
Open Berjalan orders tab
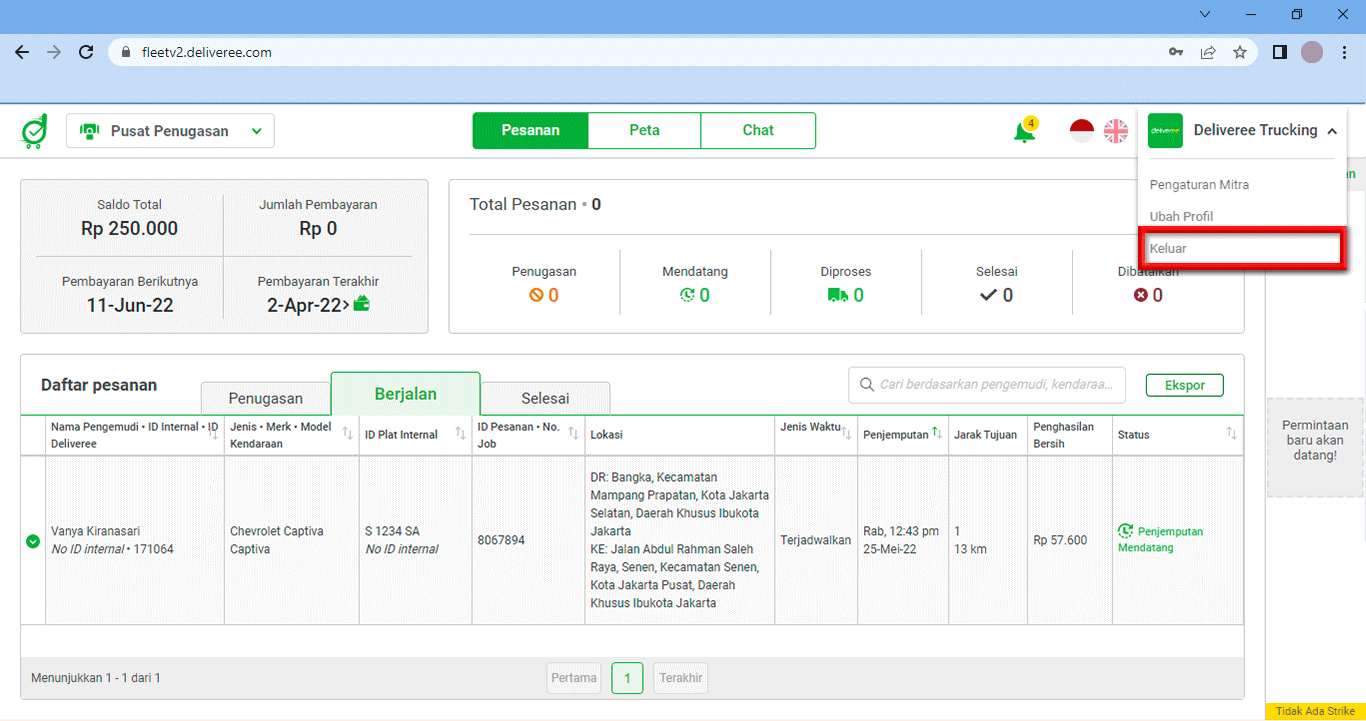coord(405,394)
